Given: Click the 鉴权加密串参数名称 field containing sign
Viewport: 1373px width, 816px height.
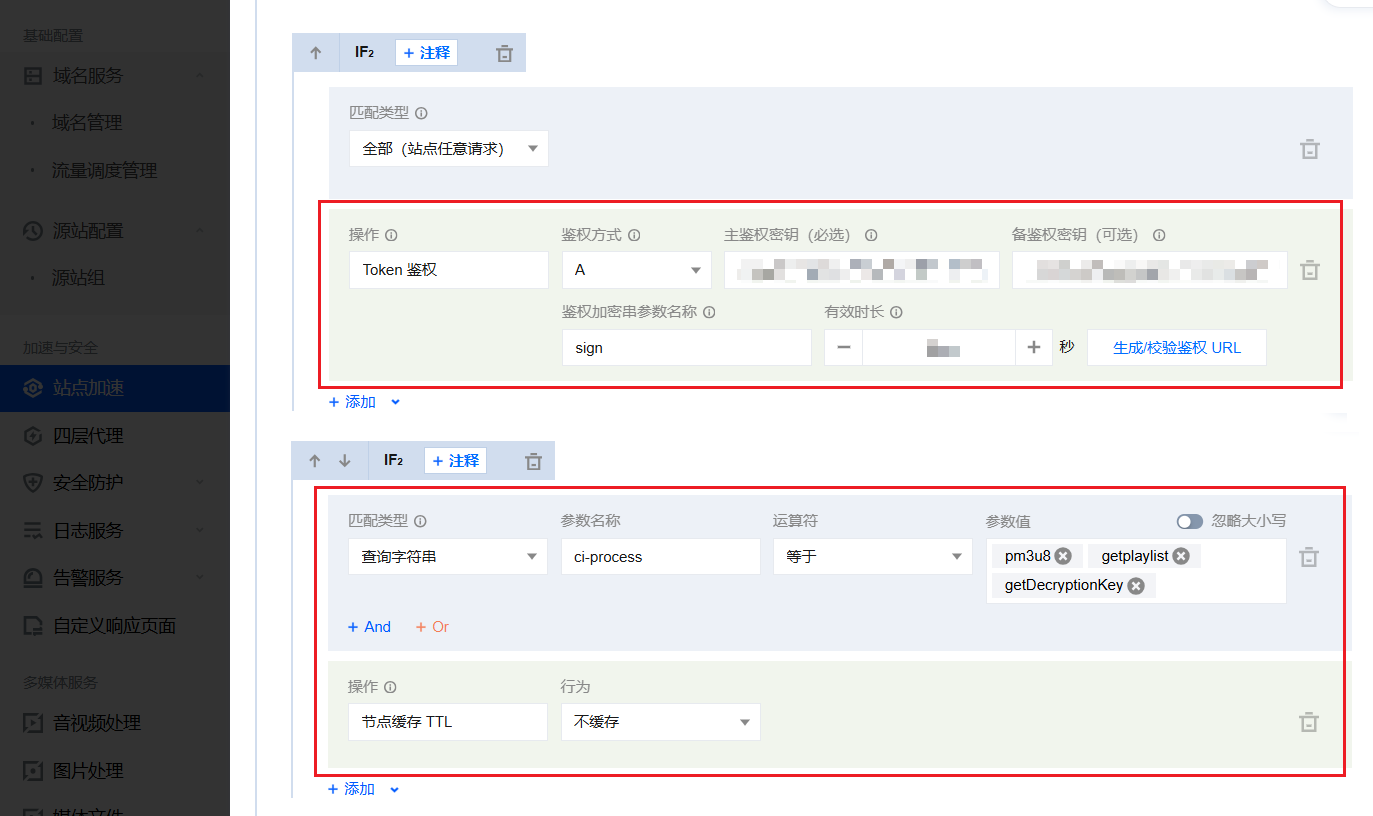Looking at the screenshot, I should pyautogui.click(x=686, y=348).
